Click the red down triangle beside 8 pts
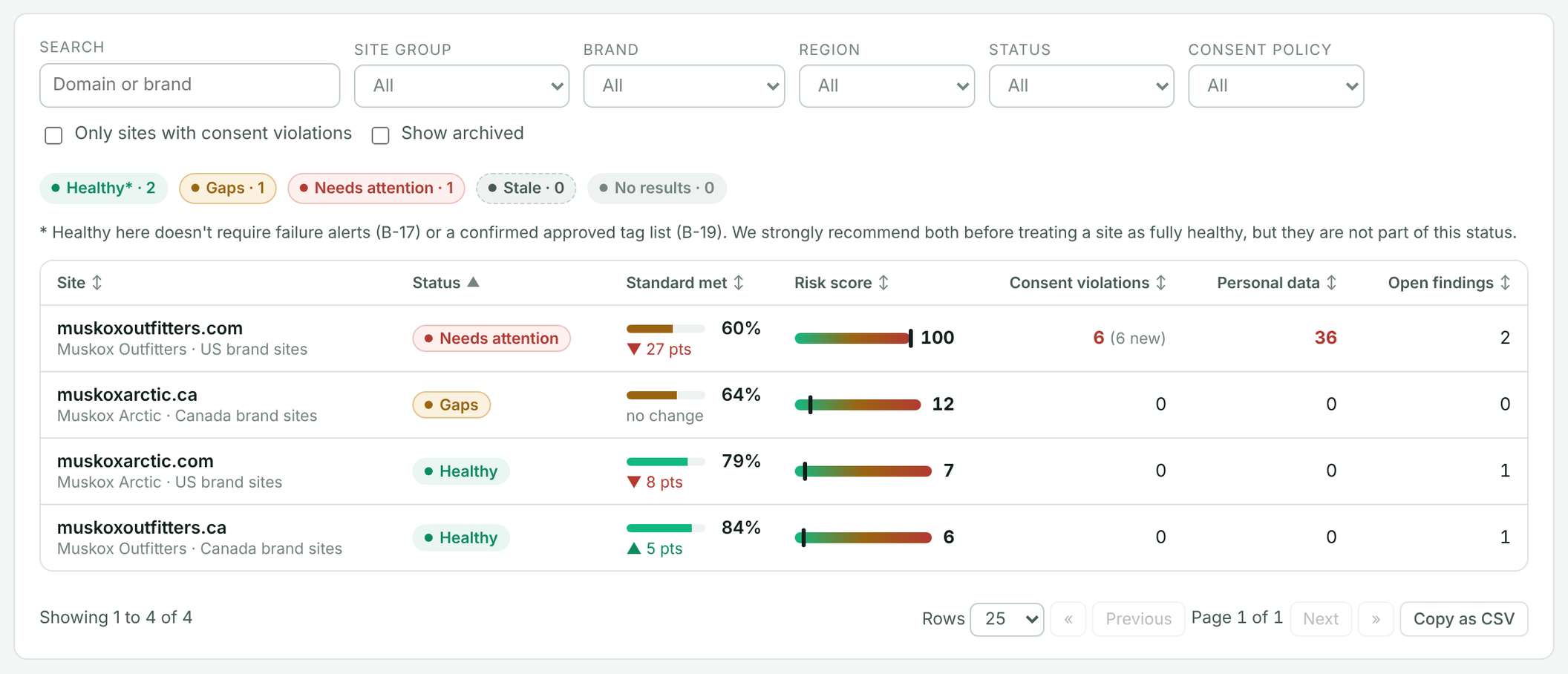The height and width of the screenshot is (674, 1568). coord(634,482)
